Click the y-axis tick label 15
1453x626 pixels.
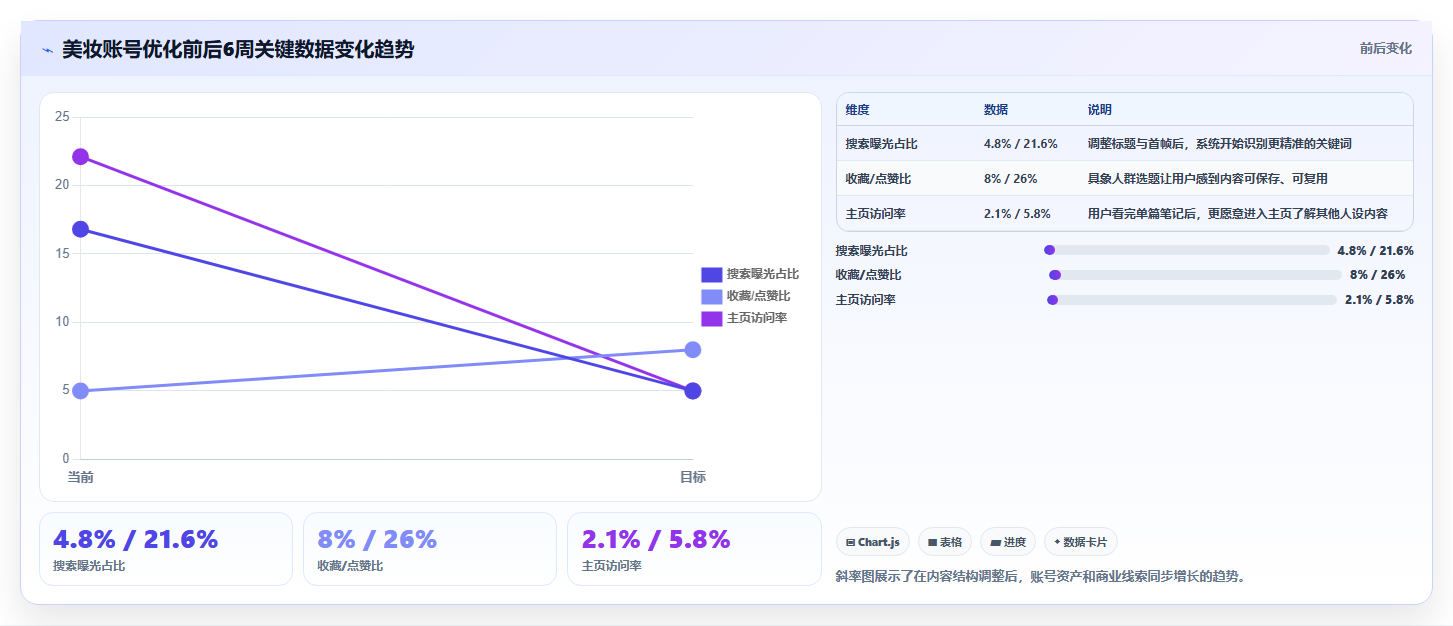(62, 253)
